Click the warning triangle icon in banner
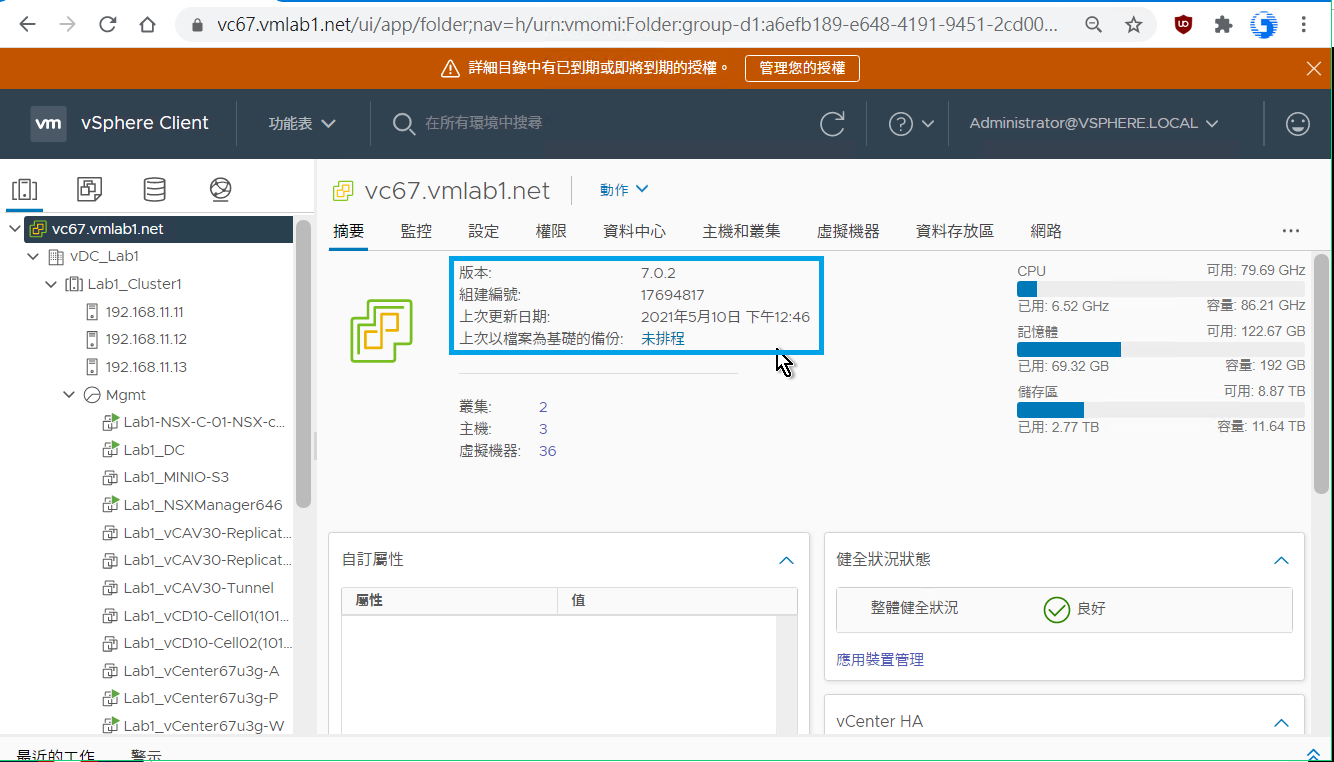This screenshot has width=1334, height=762. (x=450, y=68)
